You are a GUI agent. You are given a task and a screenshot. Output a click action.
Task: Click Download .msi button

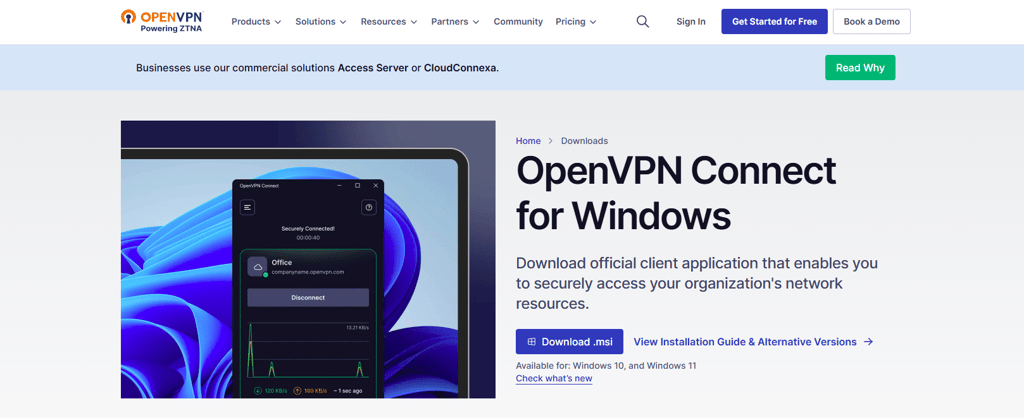569,342
